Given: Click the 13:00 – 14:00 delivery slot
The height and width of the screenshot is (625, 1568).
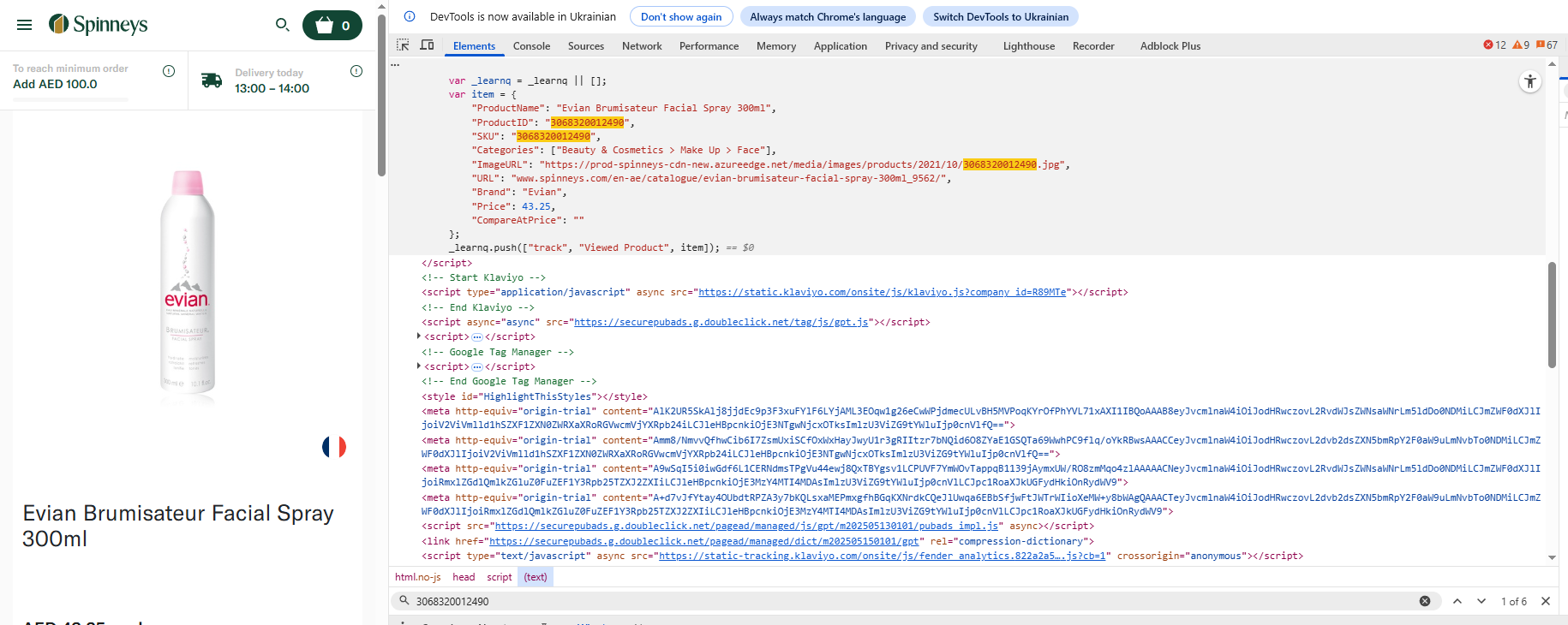Looking at the screenshot, I should click(272, 88).
